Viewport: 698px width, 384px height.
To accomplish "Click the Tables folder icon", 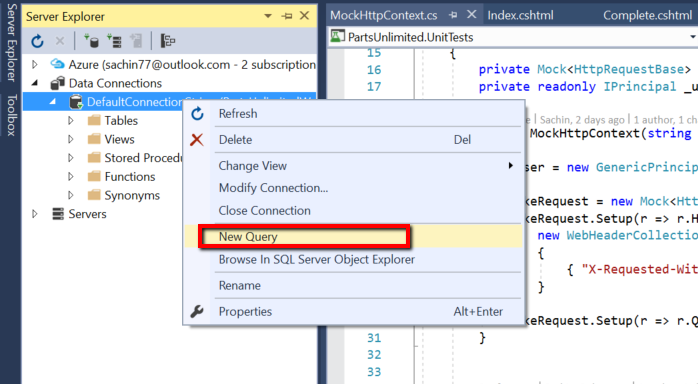I will point(94,120).
